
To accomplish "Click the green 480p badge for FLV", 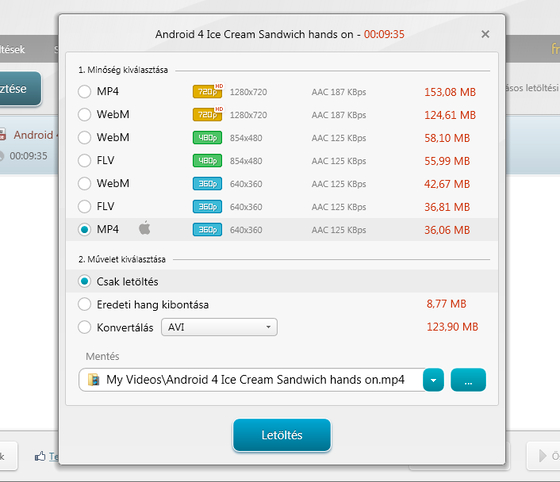I will click(207, 161).
